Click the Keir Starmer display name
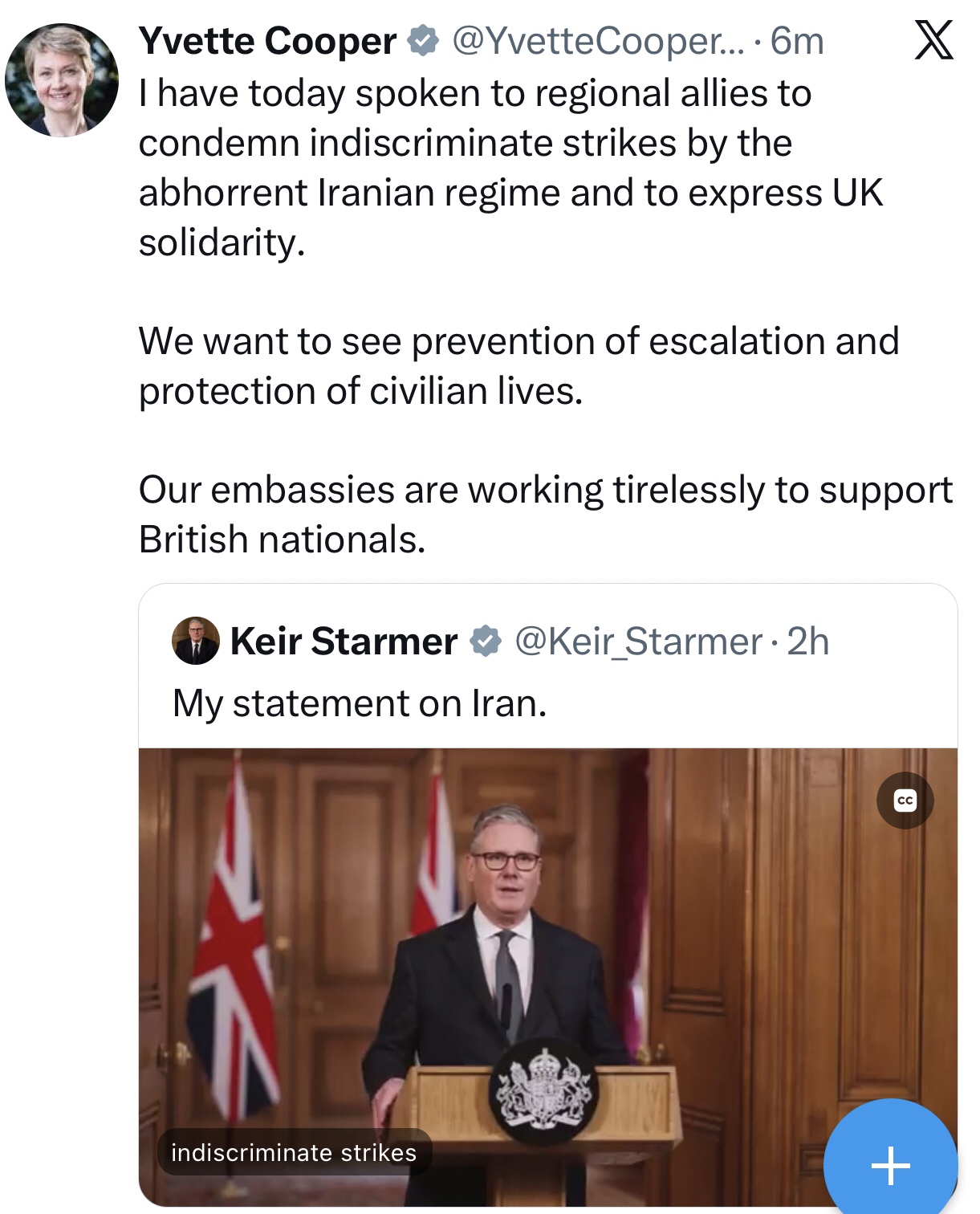 click(x=344, y=642)
